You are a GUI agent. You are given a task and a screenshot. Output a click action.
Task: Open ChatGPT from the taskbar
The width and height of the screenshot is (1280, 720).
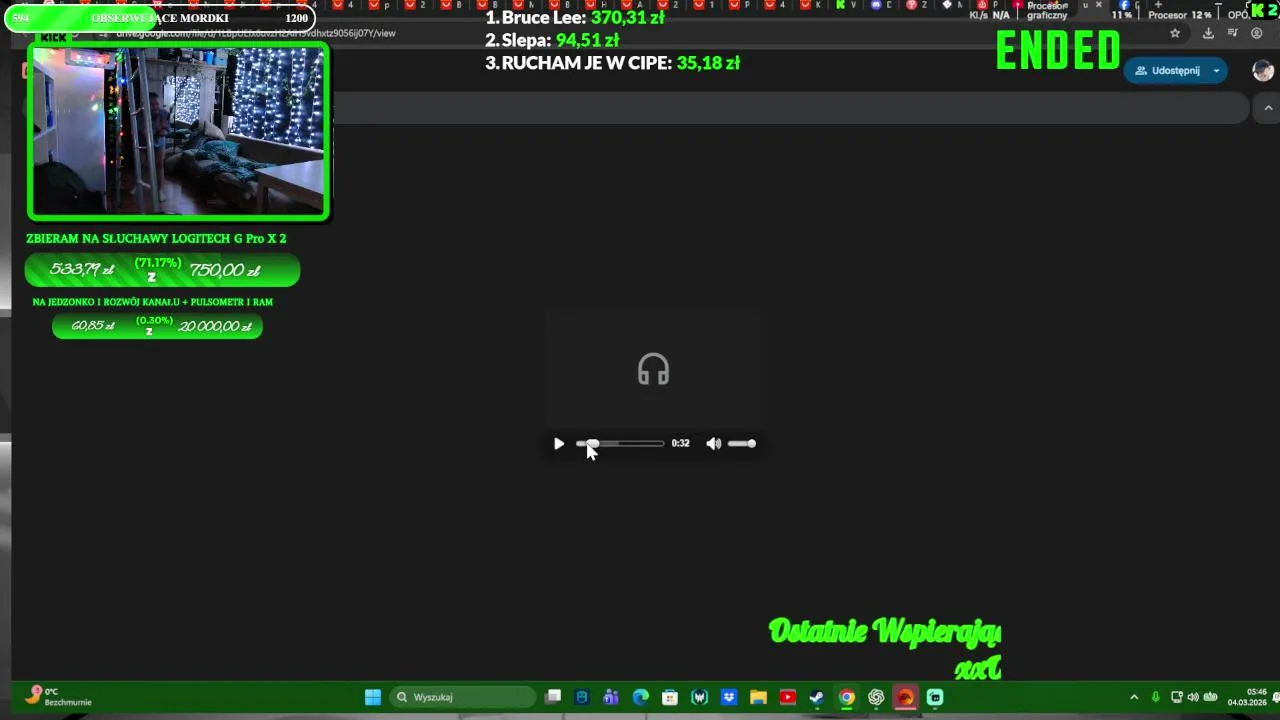[x=876, y=697]
